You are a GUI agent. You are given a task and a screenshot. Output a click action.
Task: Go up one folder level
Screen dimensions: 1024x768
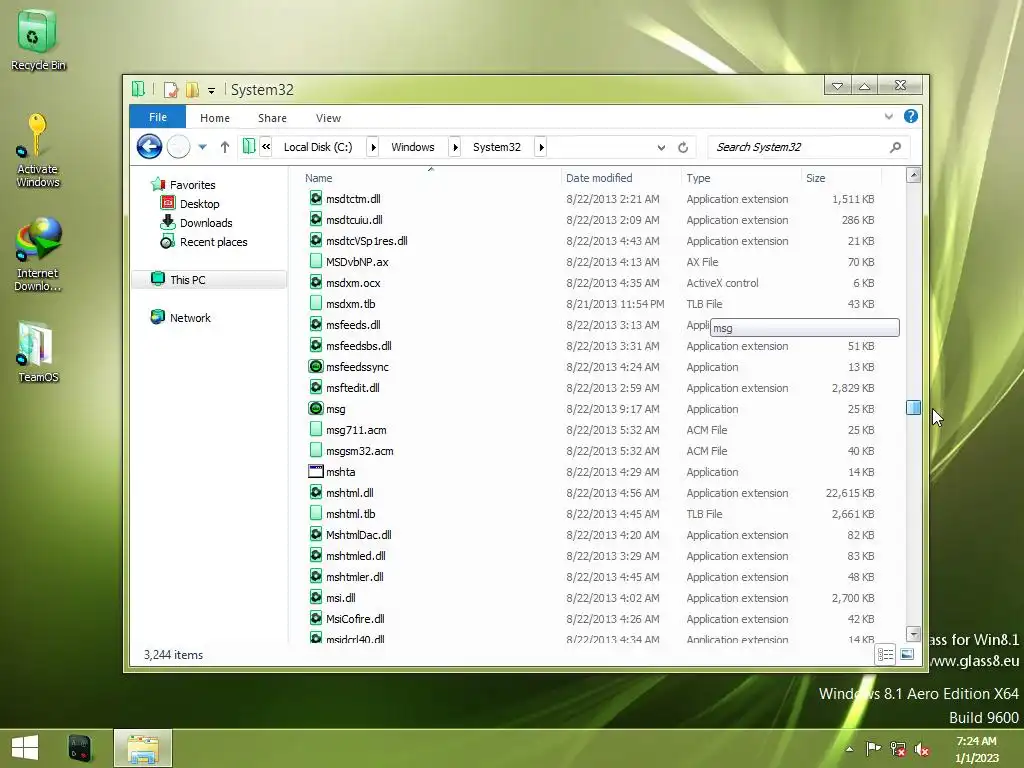[225, 147]
